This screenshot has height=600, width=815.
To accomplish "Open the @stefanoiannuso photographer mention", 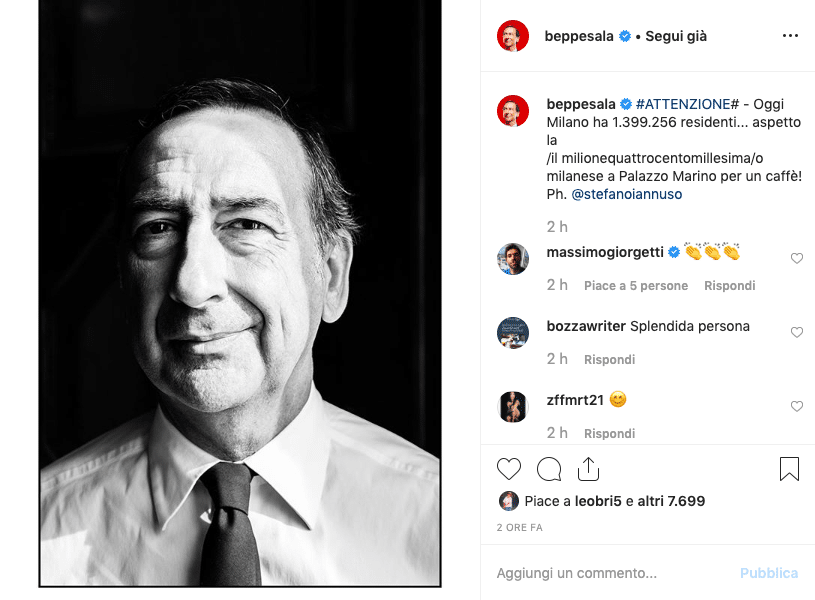I will (x=627, y=194).
